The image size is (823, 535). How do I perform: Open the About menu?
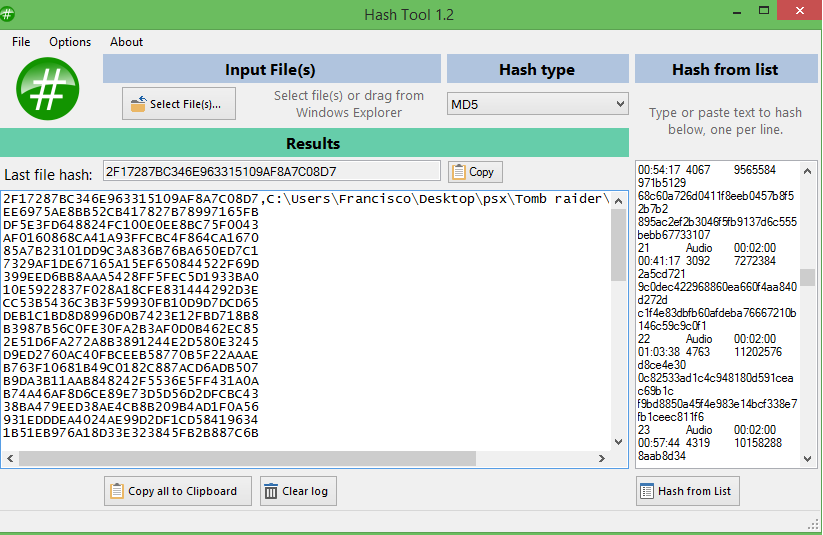[126, 42]
